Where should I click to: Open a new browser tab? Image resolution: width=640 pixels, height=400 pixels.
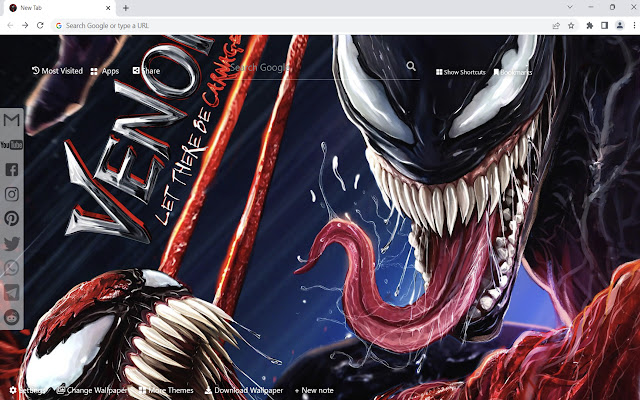click(x=126, y=8)
